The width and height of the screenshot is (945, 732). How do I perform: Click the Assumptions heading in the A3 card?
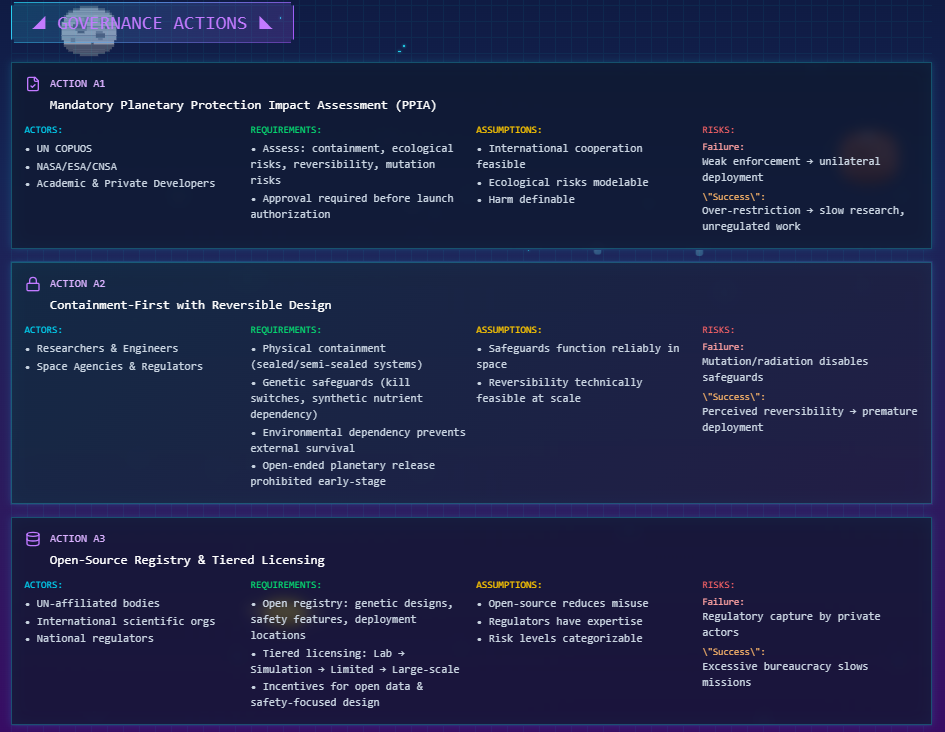click(508, 585)
